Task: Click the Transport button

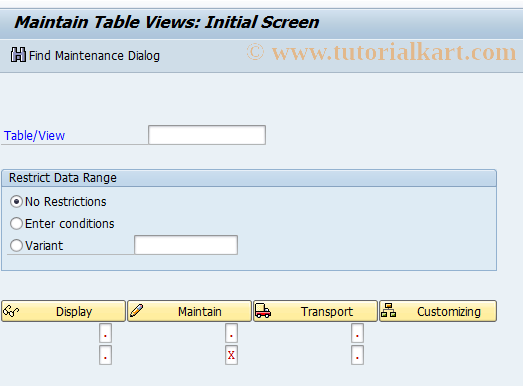Action: (315, 311)
